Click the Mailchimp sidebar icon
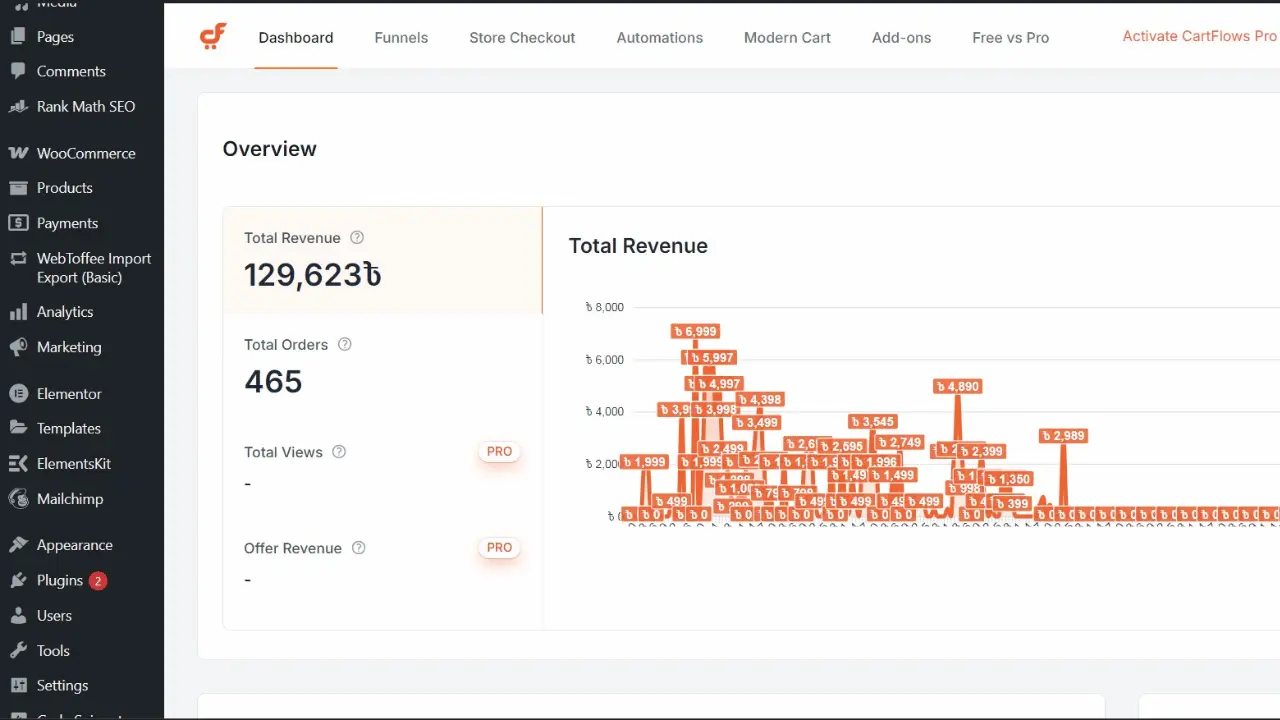The width and height of the screenshot is (1280, 720). (18, 499)
